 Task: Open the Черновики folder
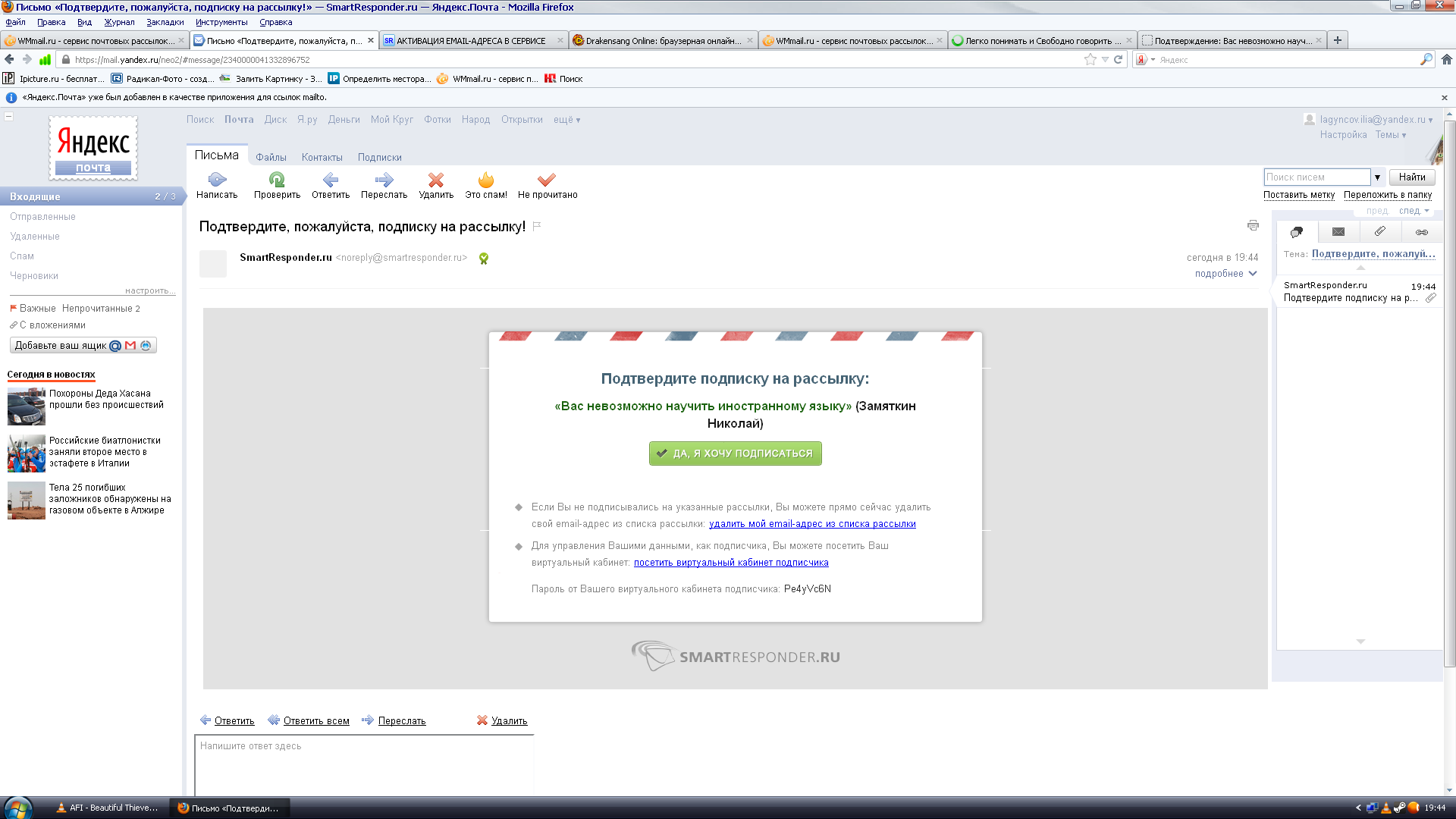34,276
